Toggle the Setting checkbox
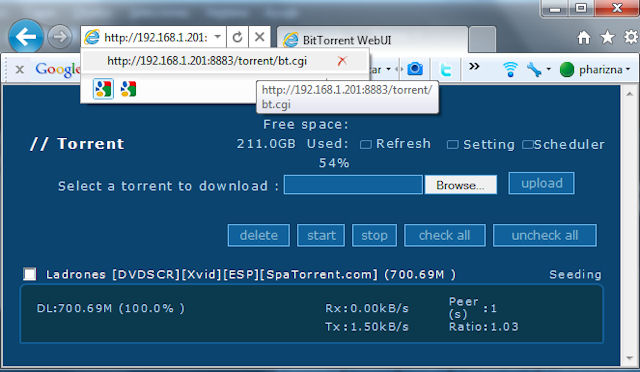 tap(453, 145)
